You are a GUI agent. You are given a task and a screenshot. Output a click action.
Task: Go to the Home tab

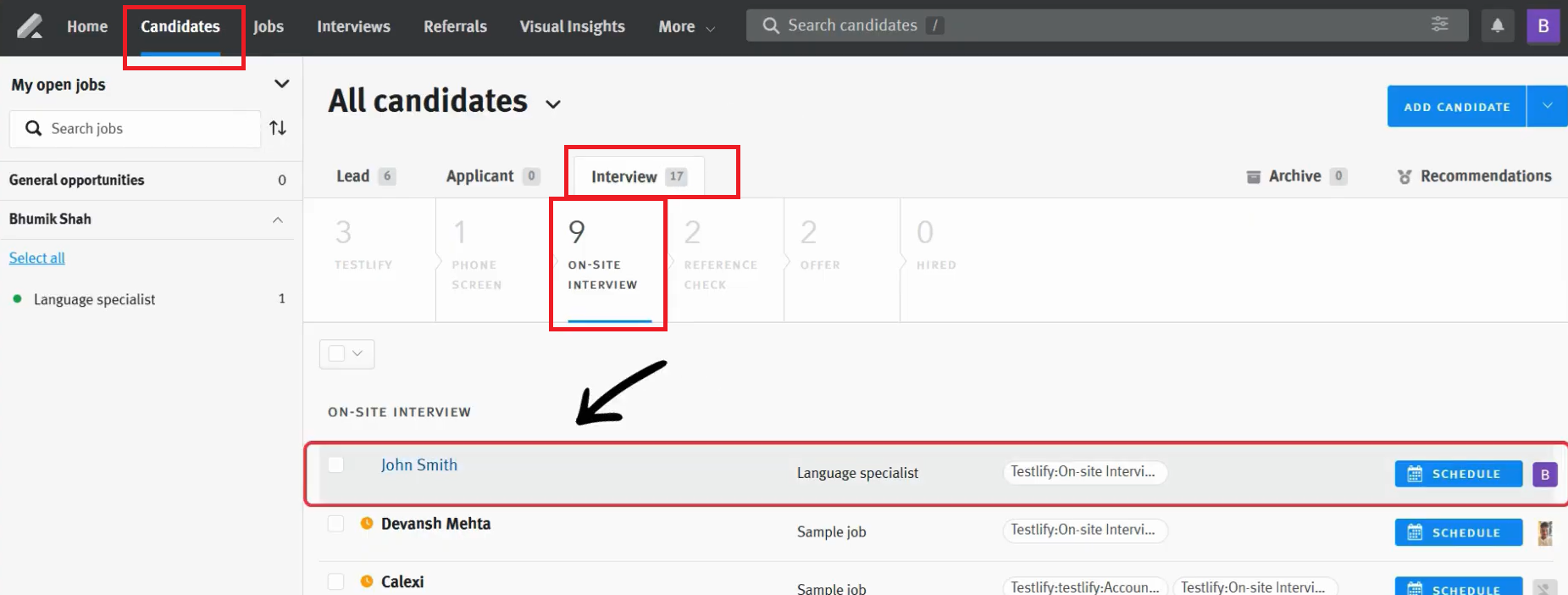pos(87,27)
